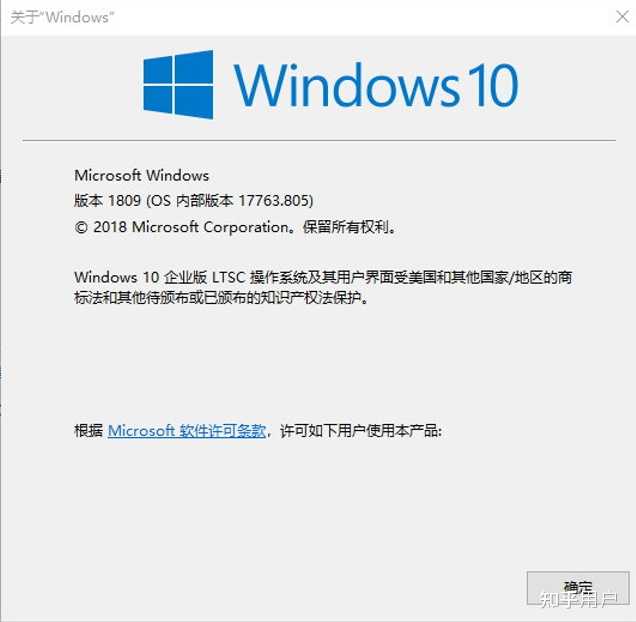636x622 pixels.
Task: Click the "Microsoft Corporation" copyright text
Action: pos(210,227)
